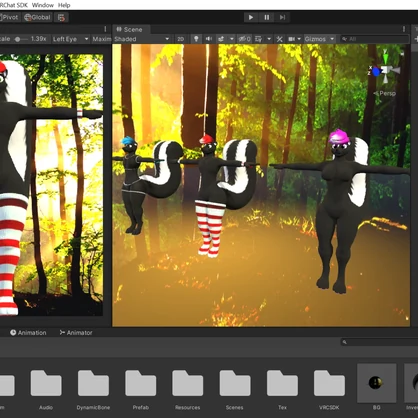Open the Shaded draw mode dropdown
This screenshot has width=418, height=418.
pyautogui.click(x=142, y=39)
